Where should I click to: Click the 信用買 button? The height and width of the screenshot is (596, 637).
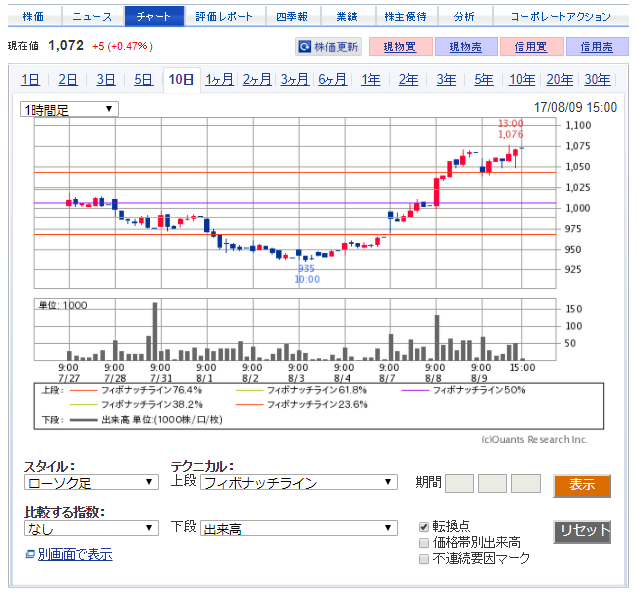point(531,47)
